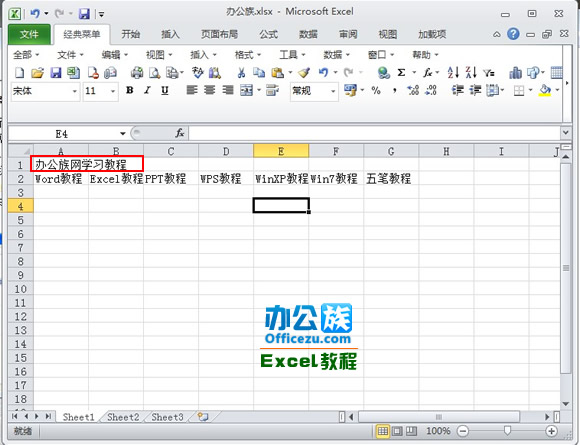Decrease decimal places
The width and height of the screenshot is (580, 445).
click(x=431, y=90)
